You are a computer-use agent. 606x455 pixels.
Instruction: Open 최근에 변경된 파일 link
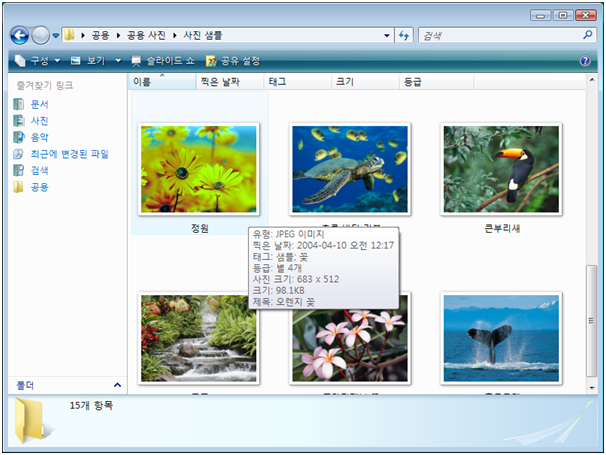click(x=70, y=154)
